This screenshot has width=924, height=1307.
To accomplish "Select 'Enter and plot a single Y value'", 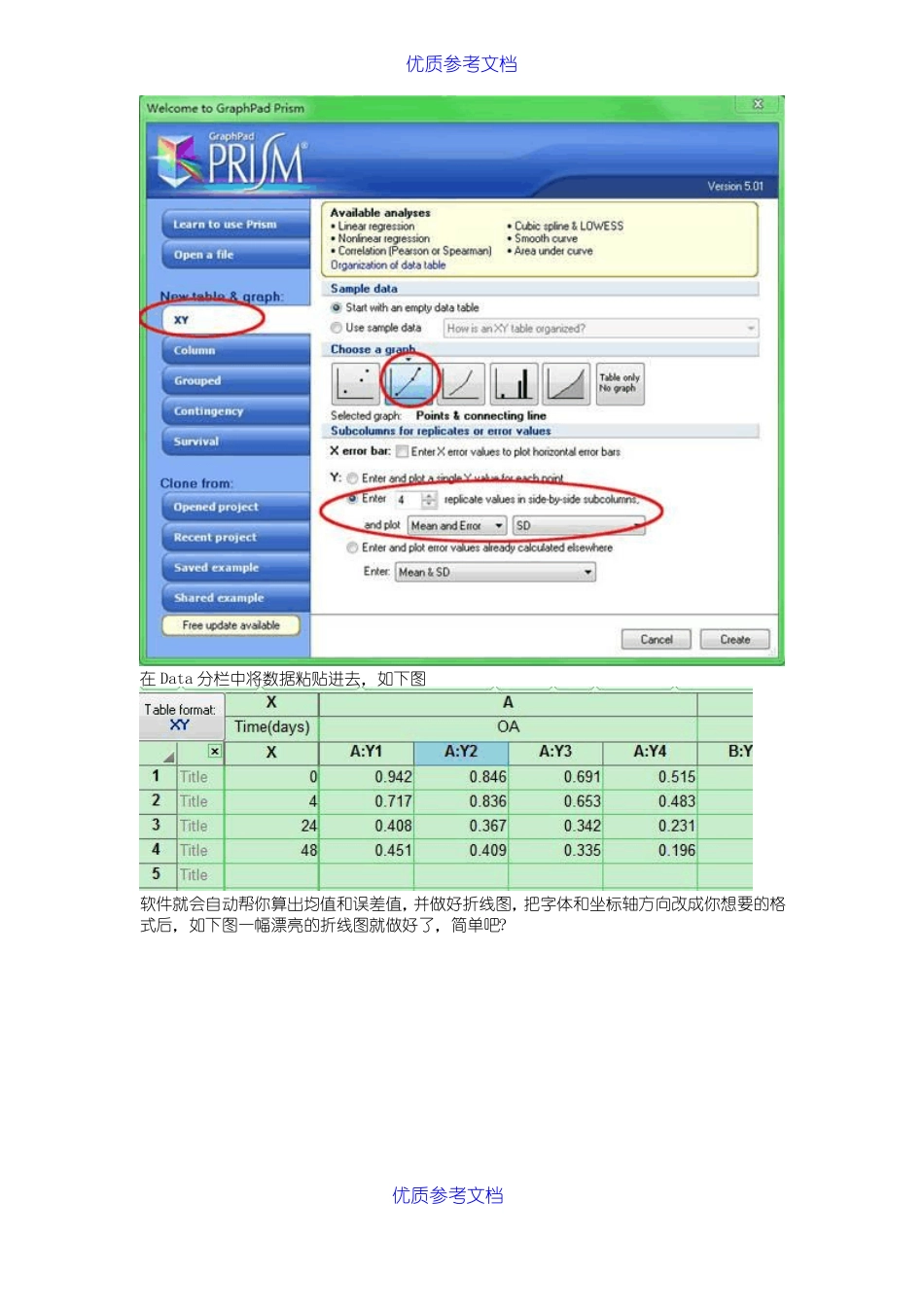I will 352,478.
